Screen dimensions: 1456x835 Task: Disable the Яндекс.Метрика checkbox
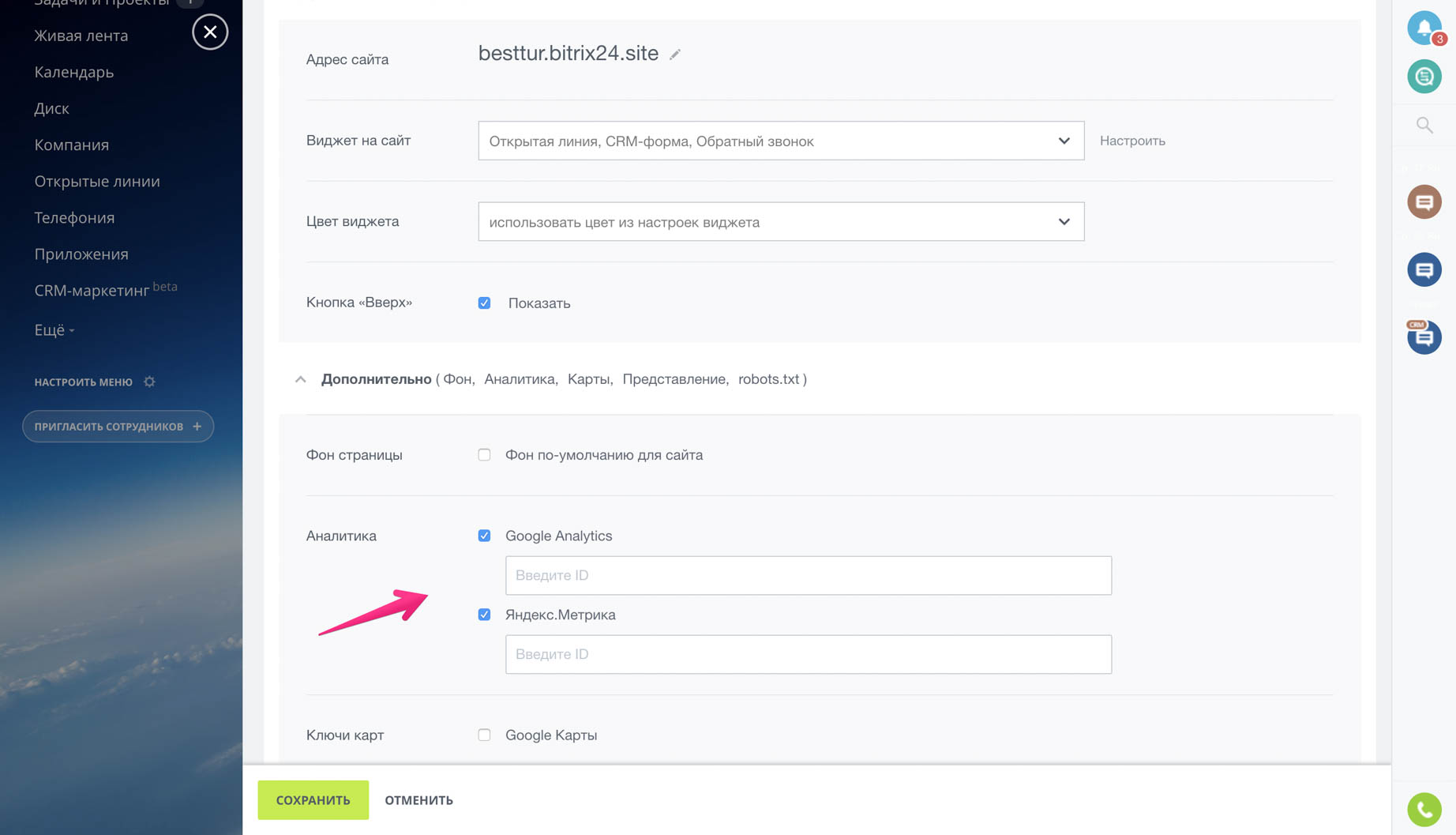484,615
